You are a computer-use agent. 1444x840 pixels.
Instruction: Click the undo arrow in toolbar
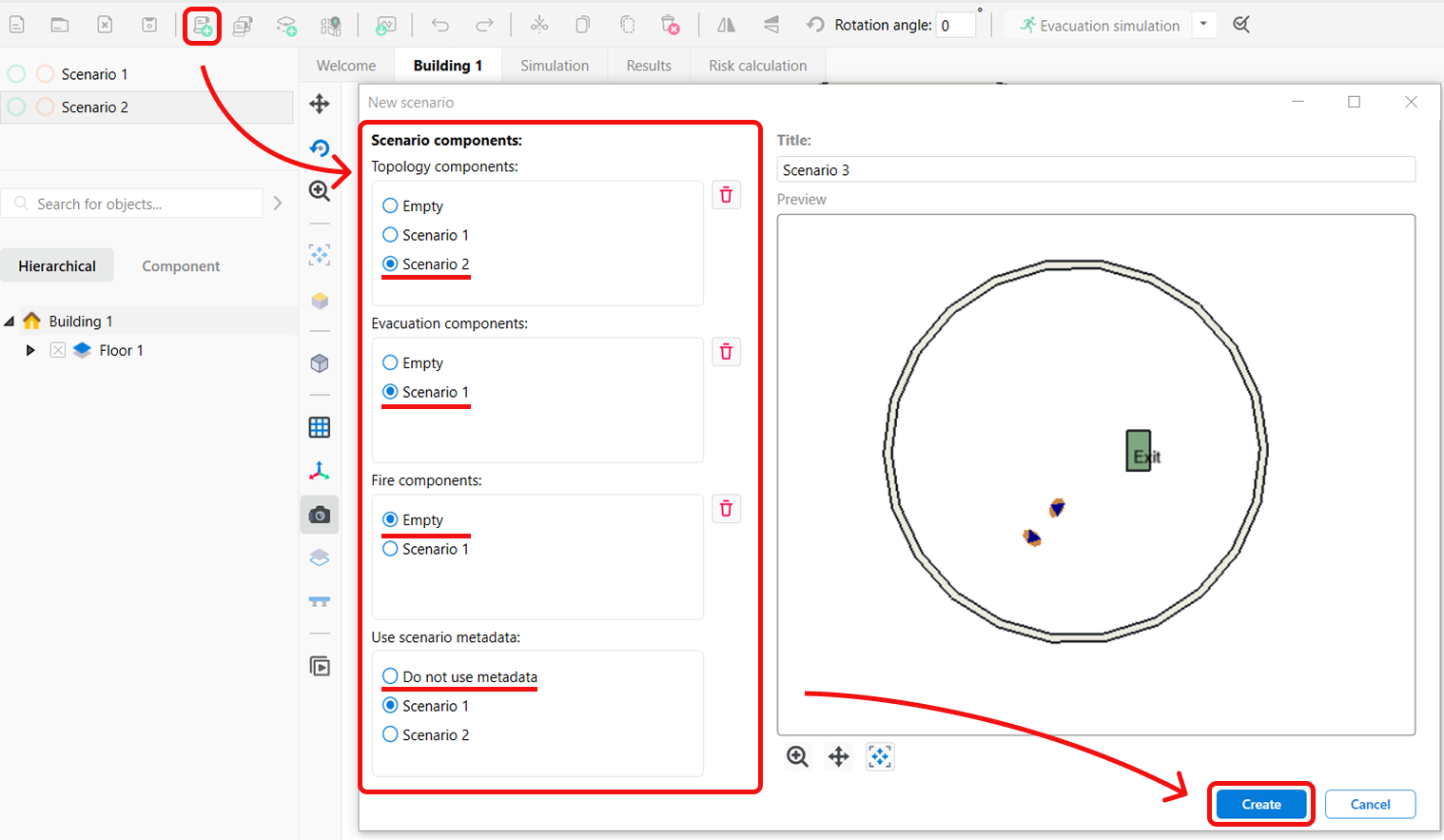pyautogui.click(x=439, y=26)
